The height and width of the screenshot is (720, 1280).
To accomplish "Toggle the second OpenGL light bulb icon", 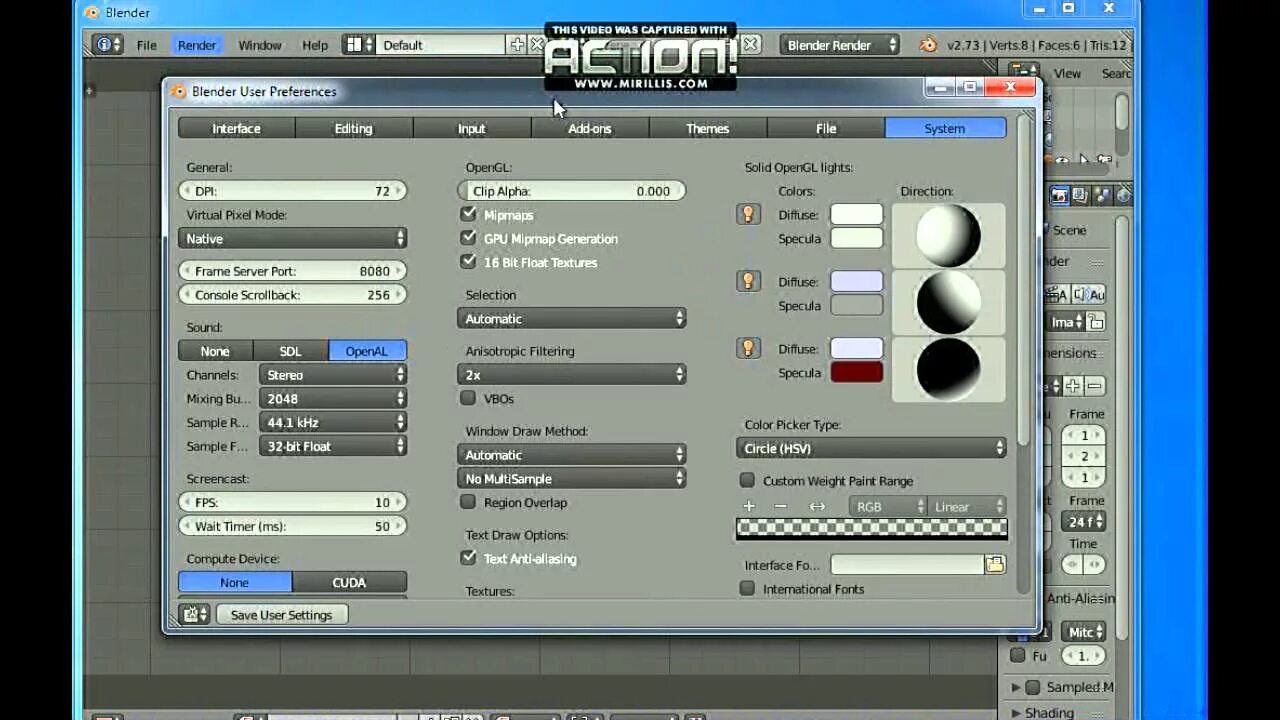I will (748, 281).
